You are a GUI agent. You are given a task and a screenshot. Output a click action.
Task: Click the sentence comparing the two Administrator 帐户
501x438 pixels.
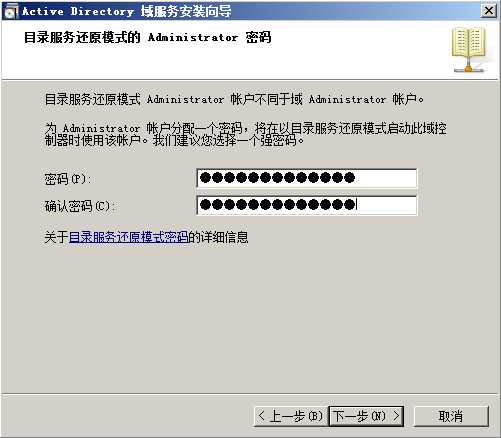(x=234, y=99)
